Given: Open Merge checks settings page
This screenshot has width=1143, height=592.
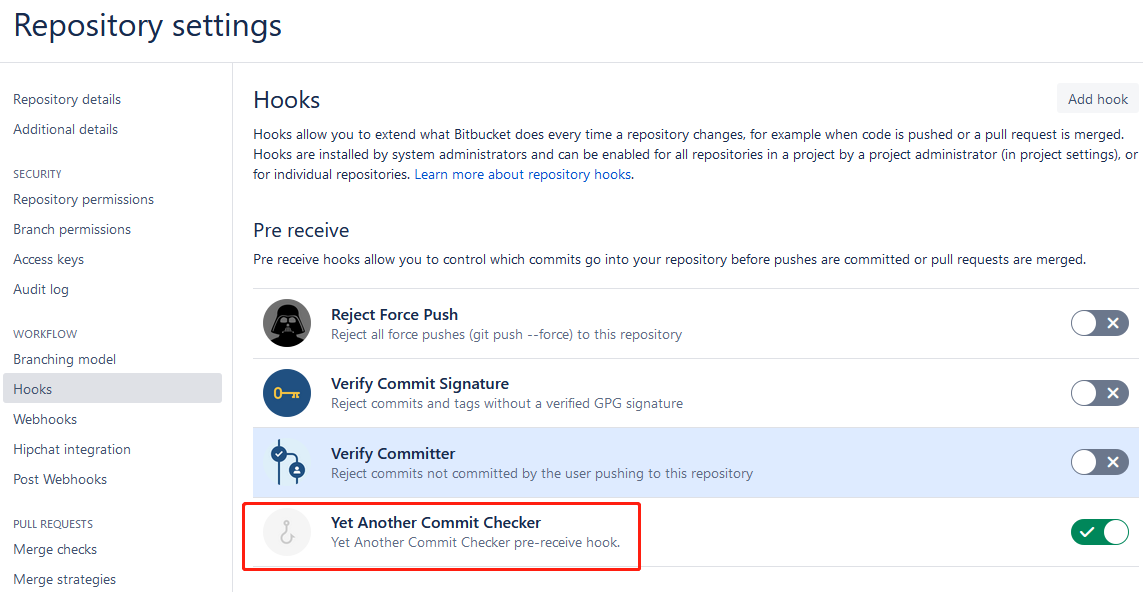Looking at the screenshot, I should click(55, 549).
